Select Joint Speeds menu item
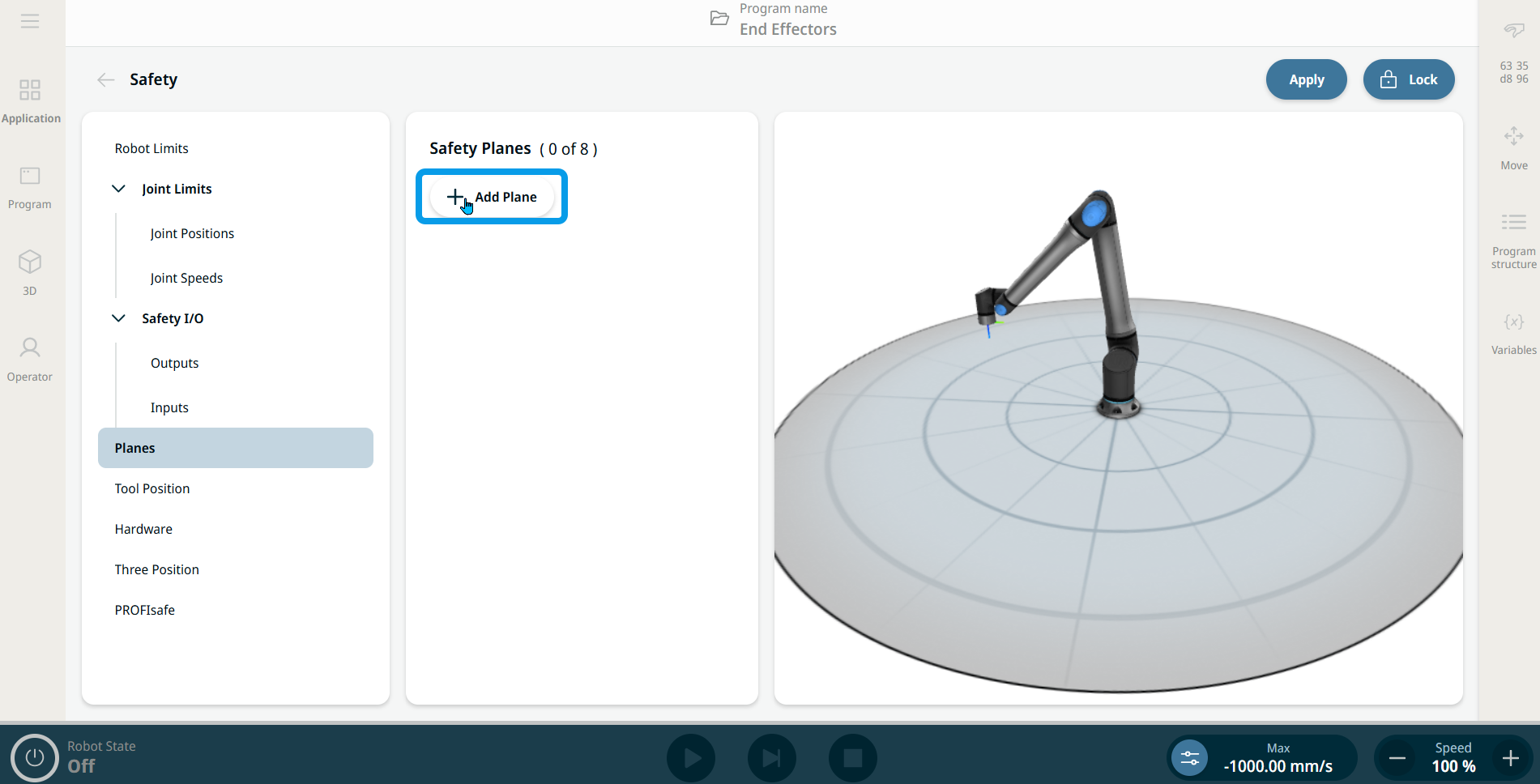Image resolution: width=1540 pixels, height=784 pixels. 186,278
